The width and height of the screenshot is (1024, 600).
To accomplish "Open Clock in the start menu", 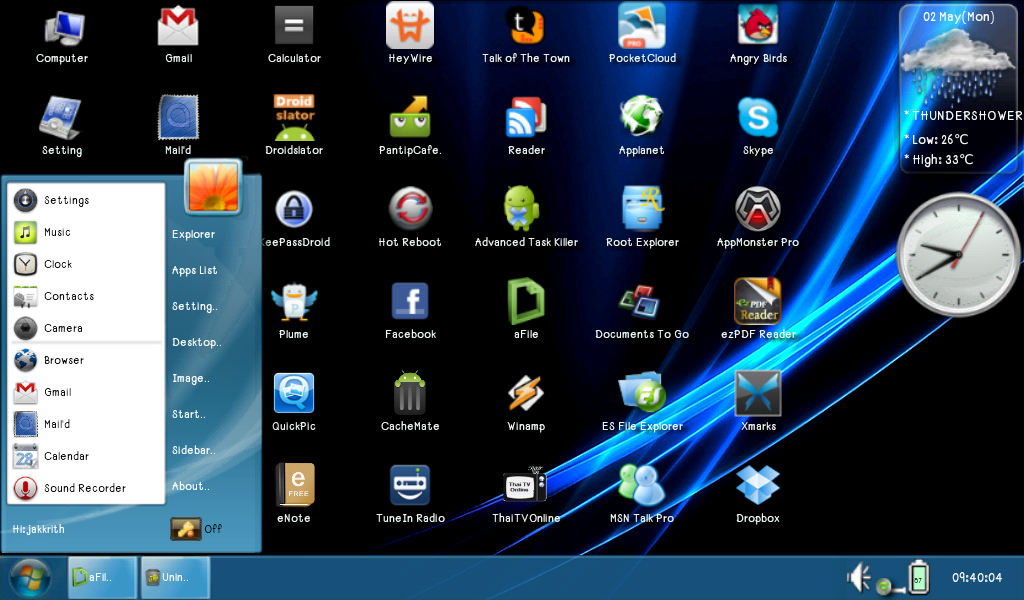I will (x=86, y=264).
